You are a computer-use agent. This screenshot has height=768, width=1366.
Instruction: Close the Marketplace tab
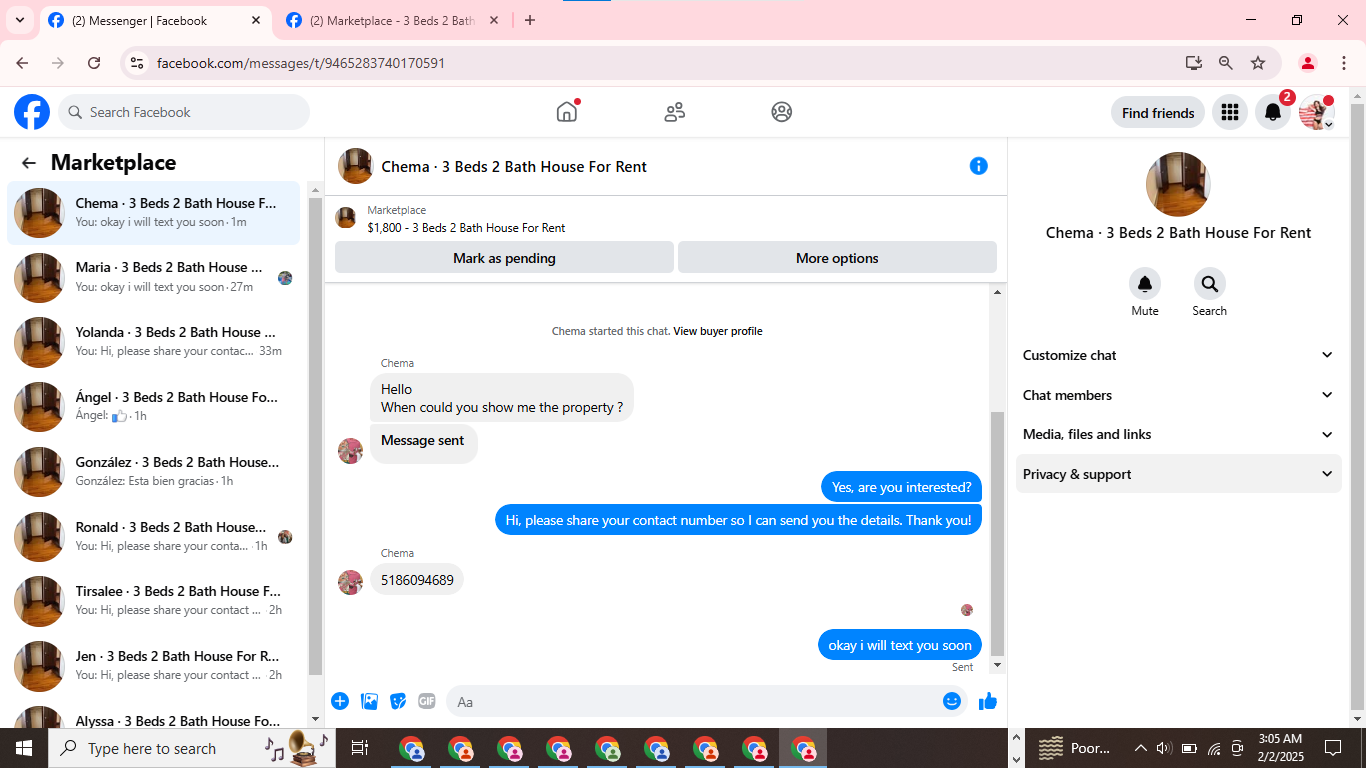(x=494, y=20)
